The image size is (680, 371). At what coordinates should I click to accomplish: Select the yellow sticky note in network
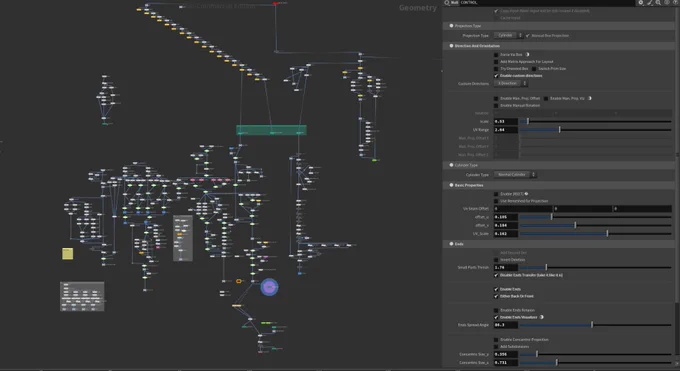point(67,253)
